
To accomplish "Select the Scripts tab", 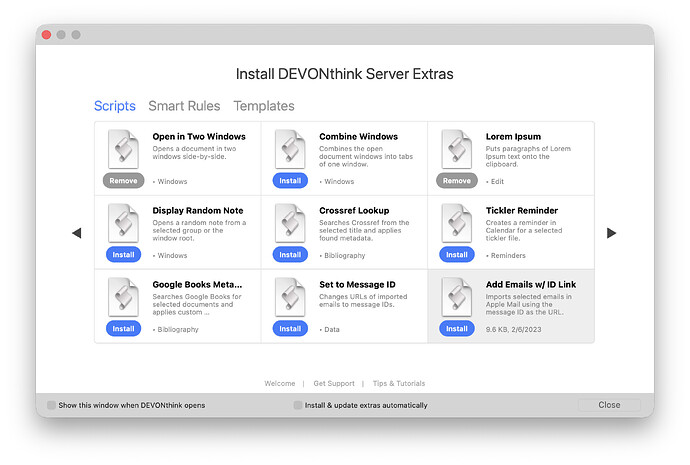I will (115, 106).
